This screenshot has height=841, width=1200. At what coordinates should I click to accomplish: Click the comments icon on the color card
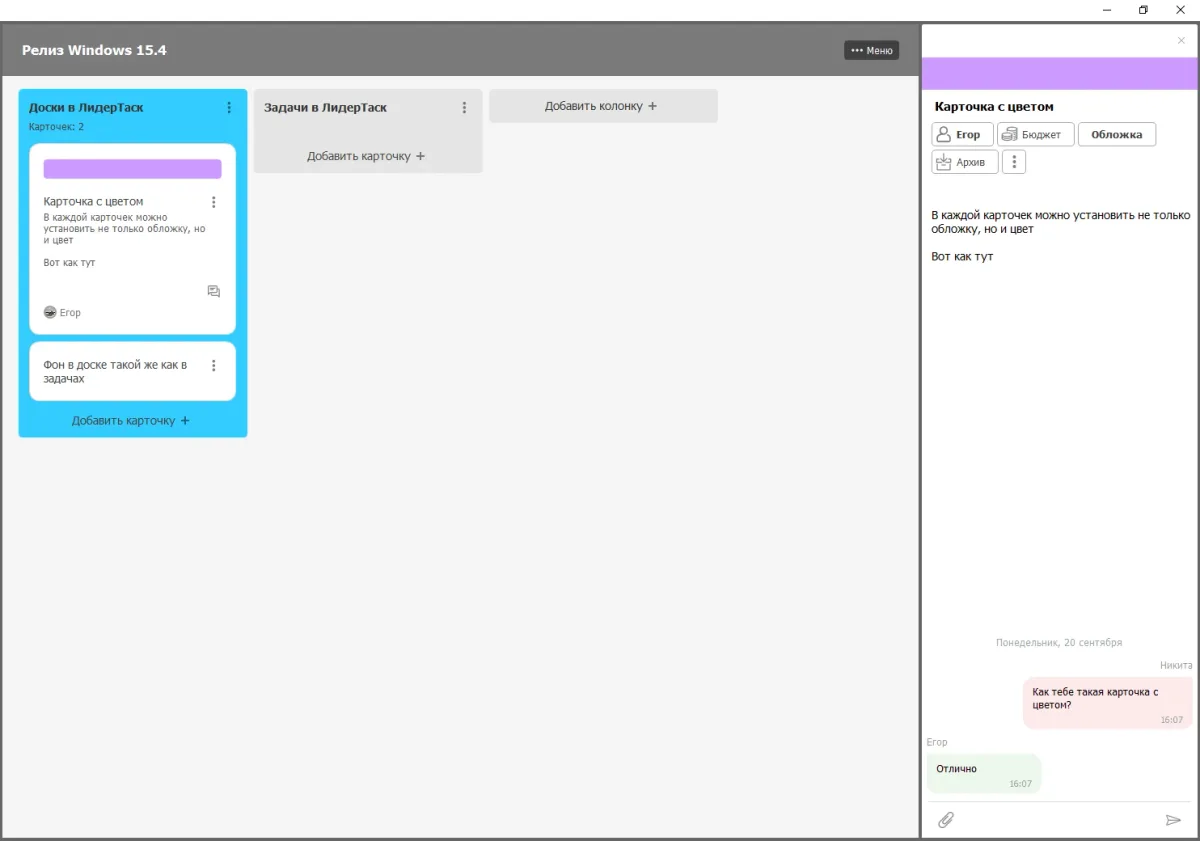[213, 291]
